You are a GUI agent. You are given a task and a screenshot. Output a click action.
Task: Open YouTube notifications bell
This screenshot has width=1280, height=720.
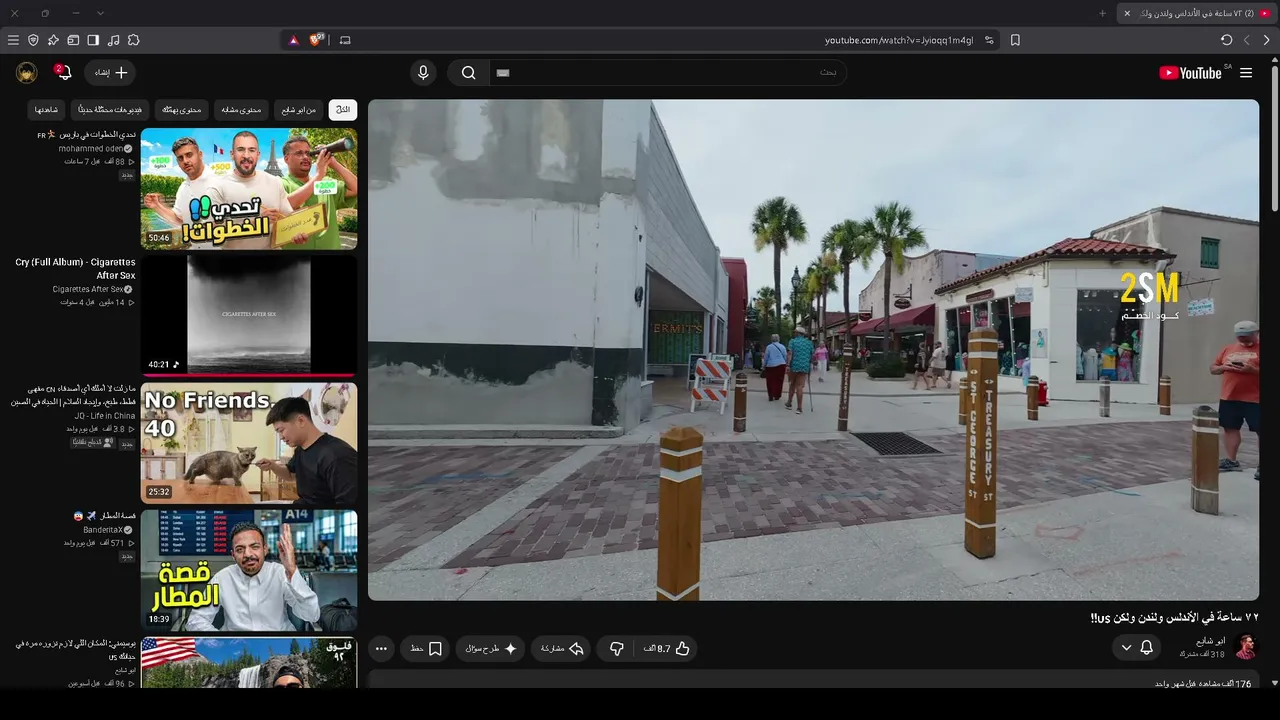pyautogui.click(x=63, y=72)
